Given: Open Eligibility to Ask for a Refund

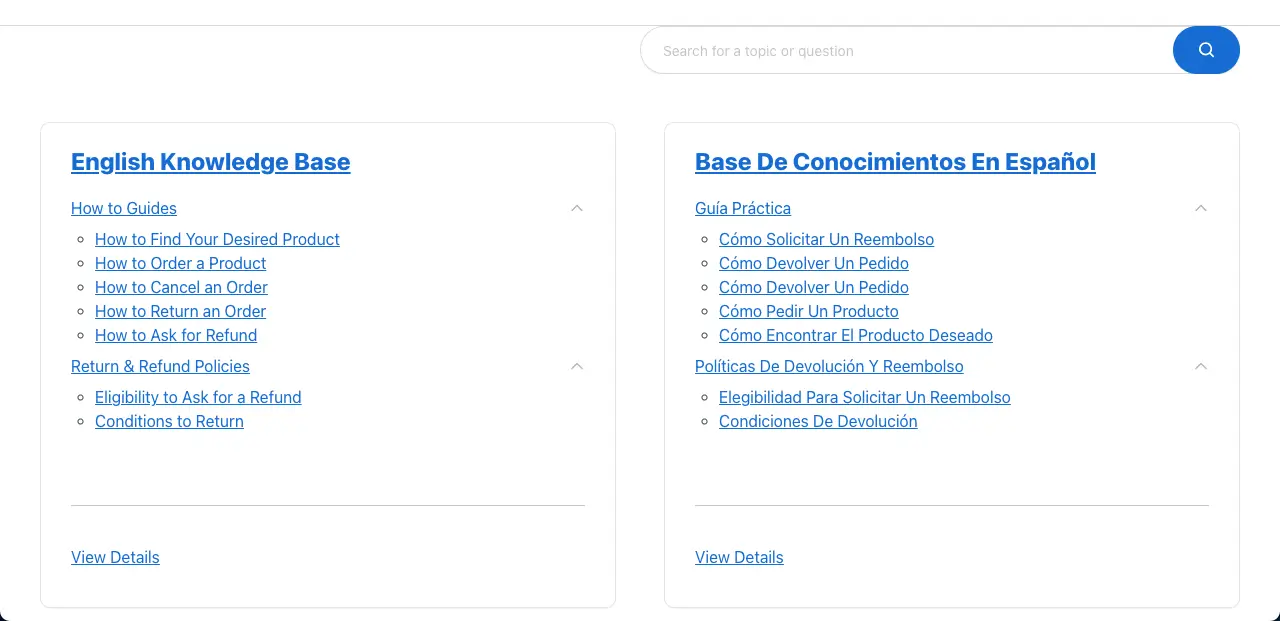Looking at the screenshot, I should click(x=198, y=397).
